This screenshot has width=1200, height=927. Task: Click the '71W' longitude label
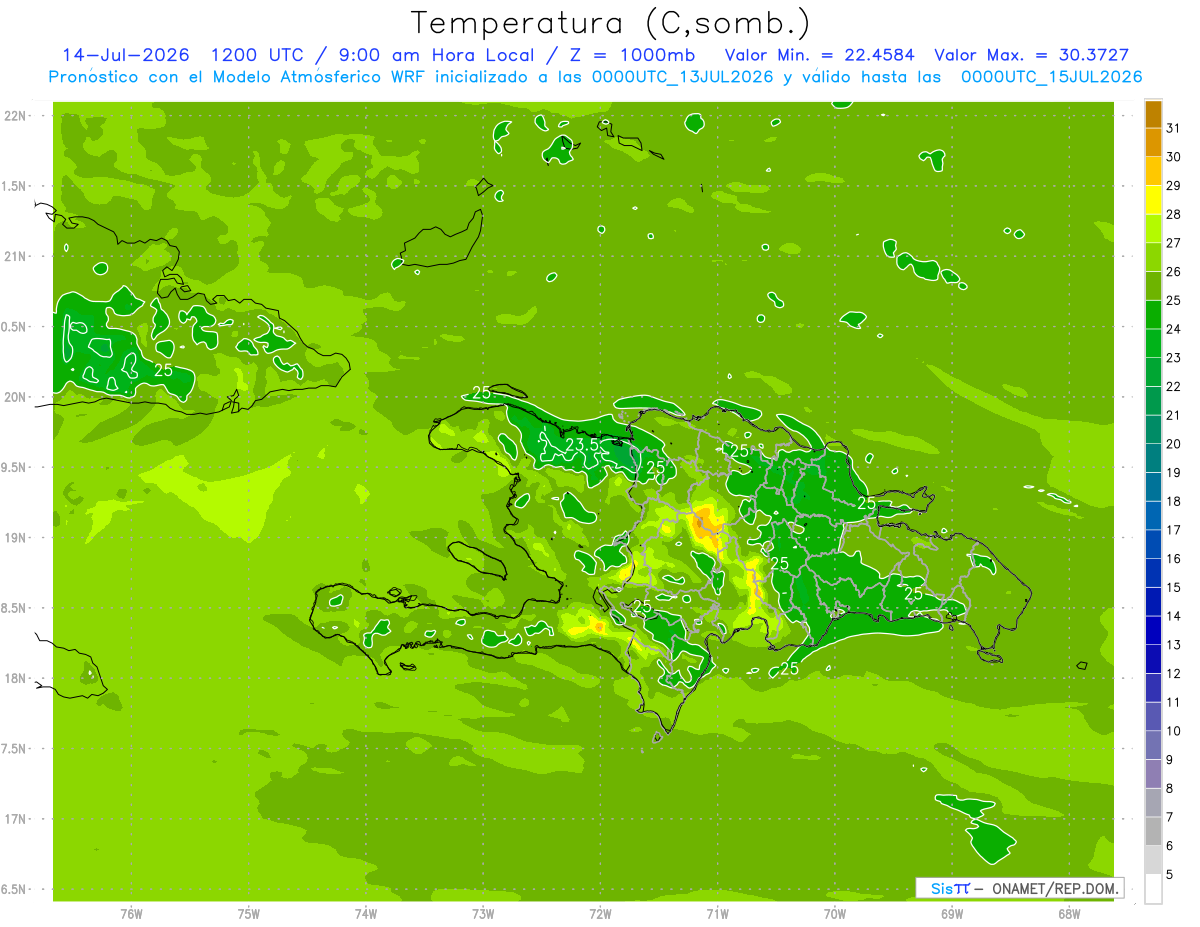pos(717,913)
